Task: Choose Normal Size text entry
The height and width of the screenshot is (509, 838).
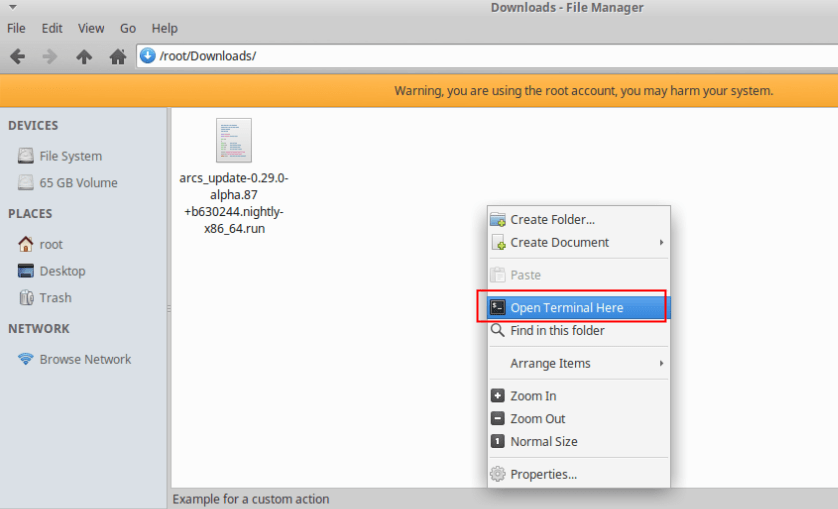Action: pos(544,442)
